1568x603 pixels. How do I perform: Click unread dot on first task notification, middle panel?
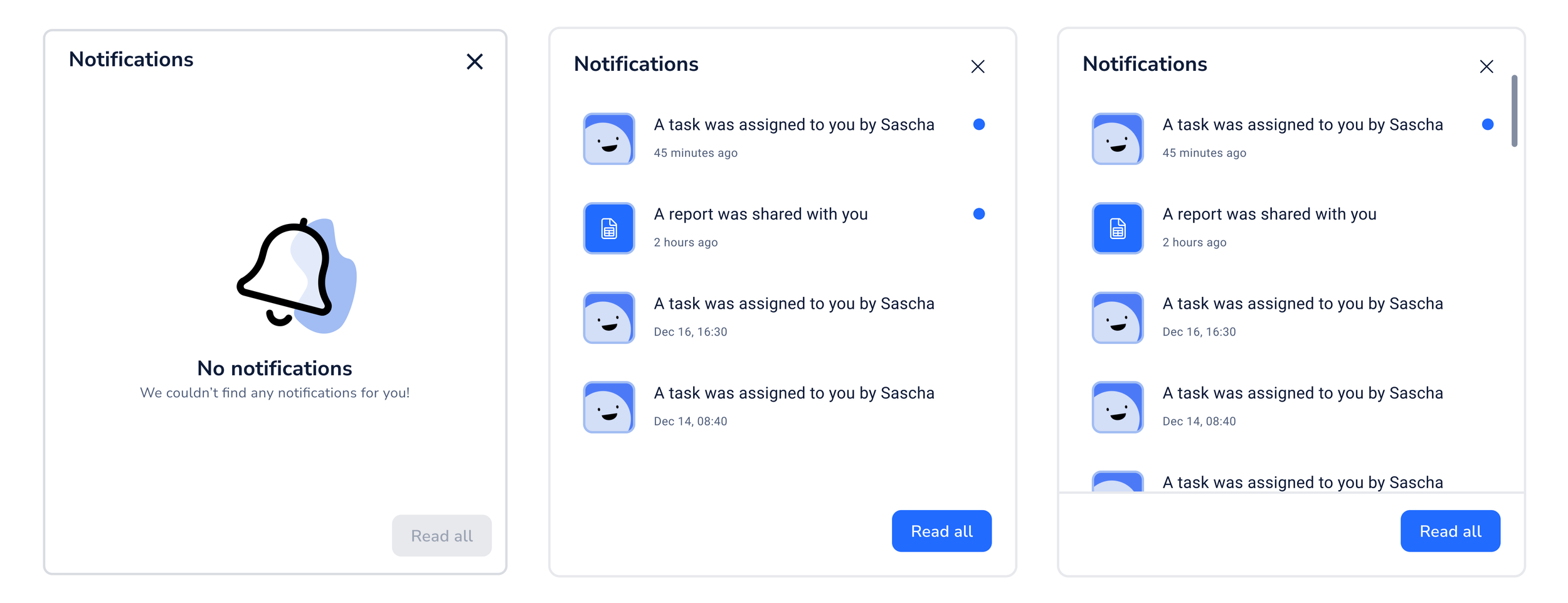[x=979, y=124]
